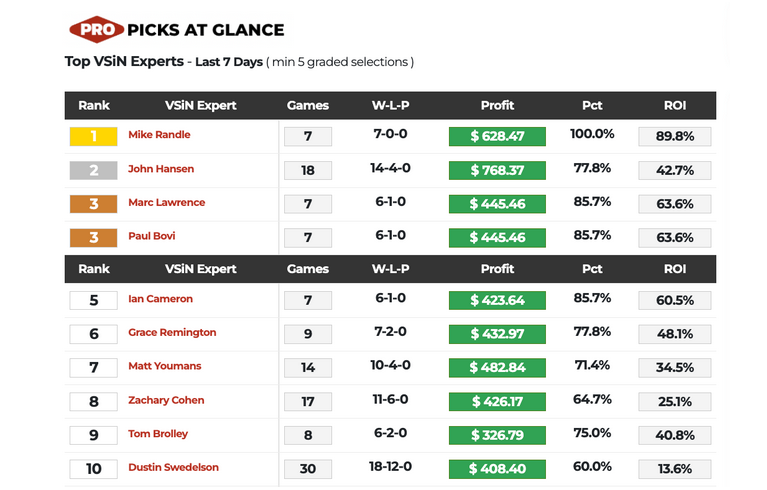This screenshot has width=767, height=490.
Task: Click the rank 5 number box
Action: [x=94, y=300]
